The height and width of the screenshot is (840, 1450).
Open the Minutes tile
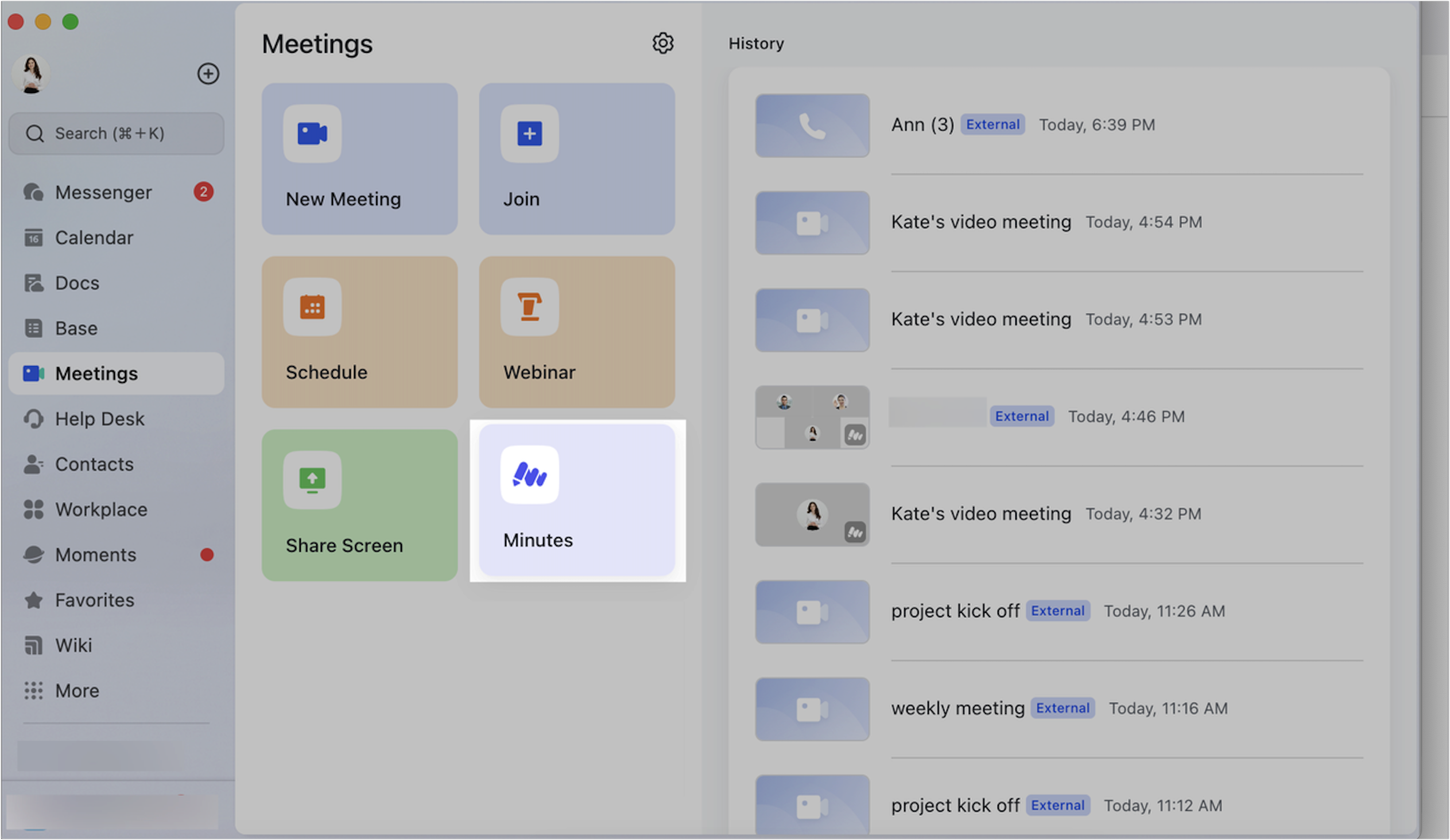point(576,500)
